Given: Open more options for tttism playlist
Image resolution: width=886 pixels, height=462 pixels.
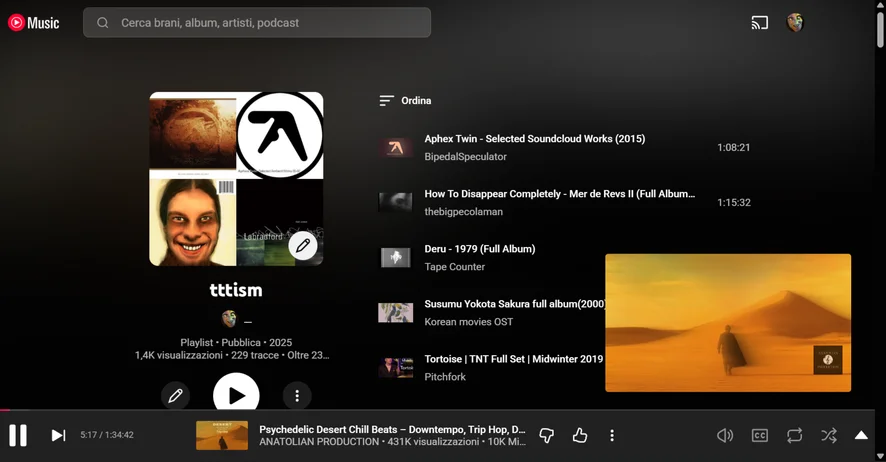Looking at the screenshot, I should tap(297, 396).
